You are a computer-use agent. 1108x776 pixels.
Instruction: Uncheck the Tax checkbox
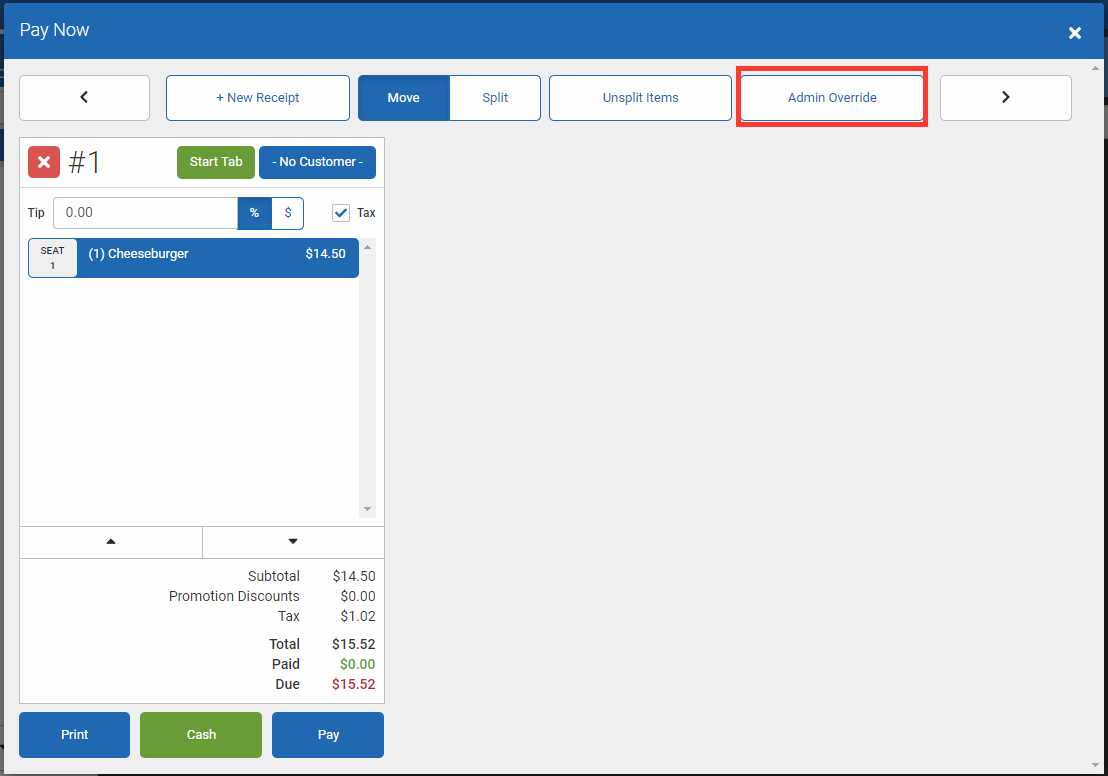tap(341, 212)
